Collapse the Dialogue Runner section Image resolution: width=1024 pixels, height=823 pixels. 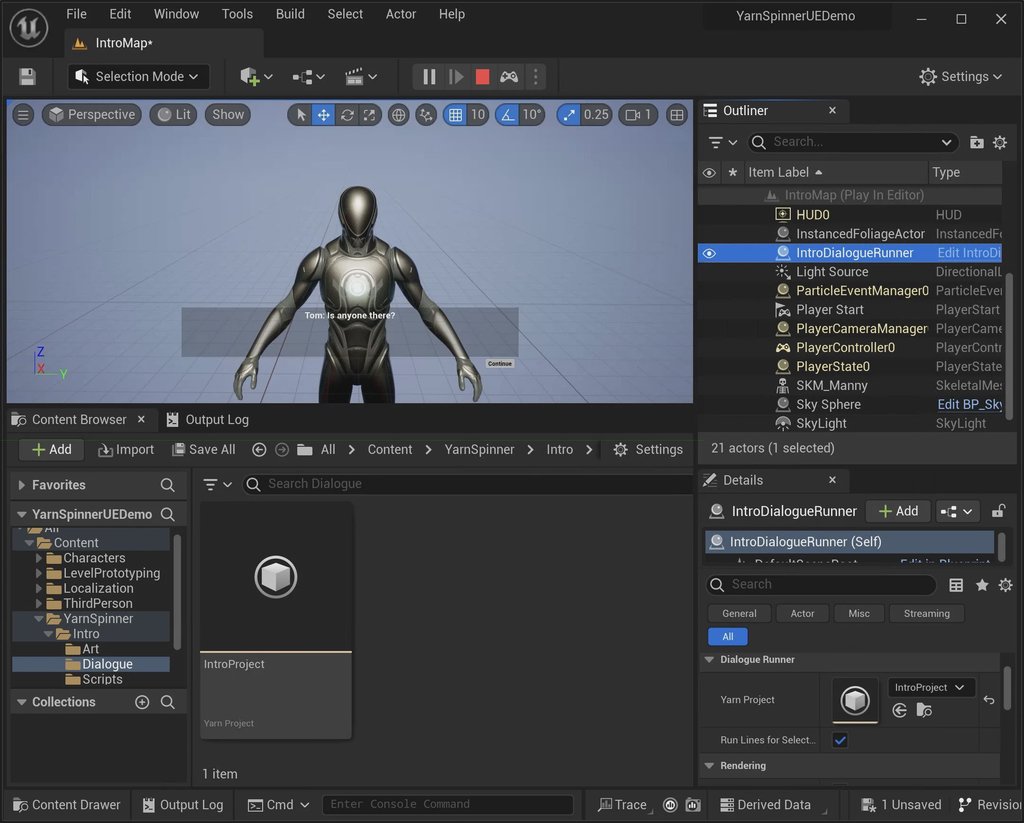708,660
